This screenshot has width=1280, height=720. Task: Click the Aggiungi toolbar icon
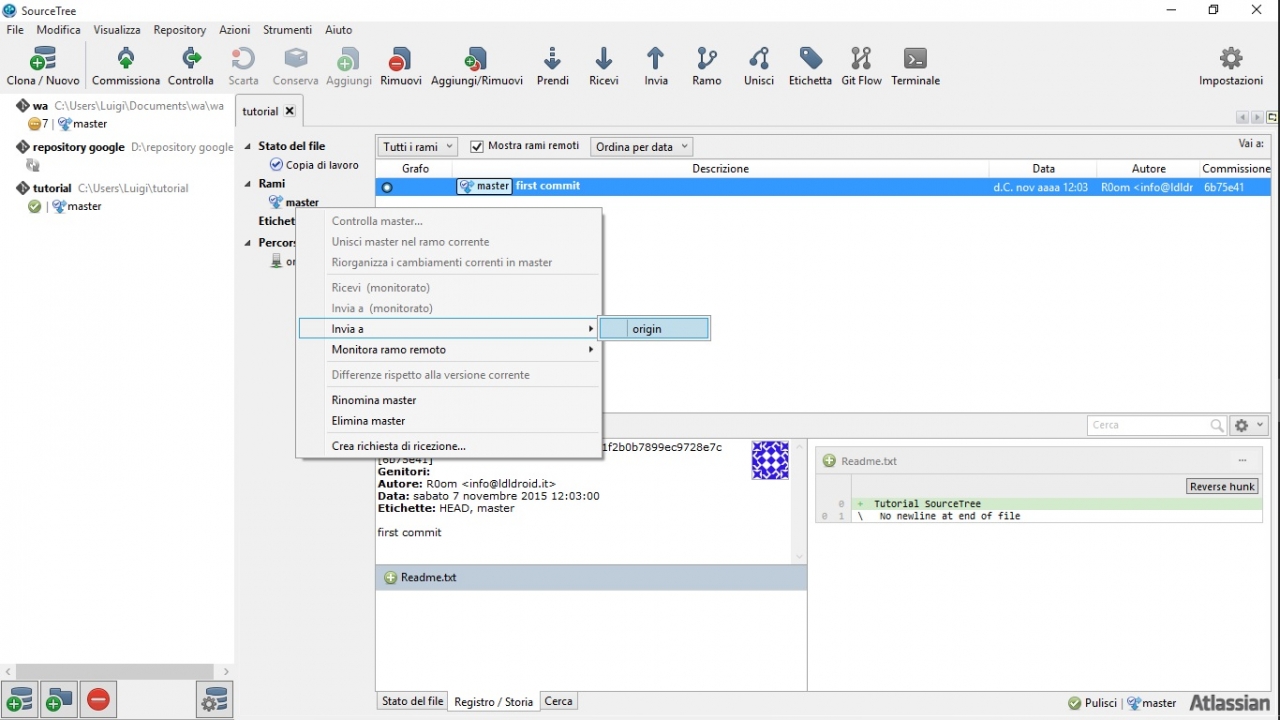pos(348,59)
